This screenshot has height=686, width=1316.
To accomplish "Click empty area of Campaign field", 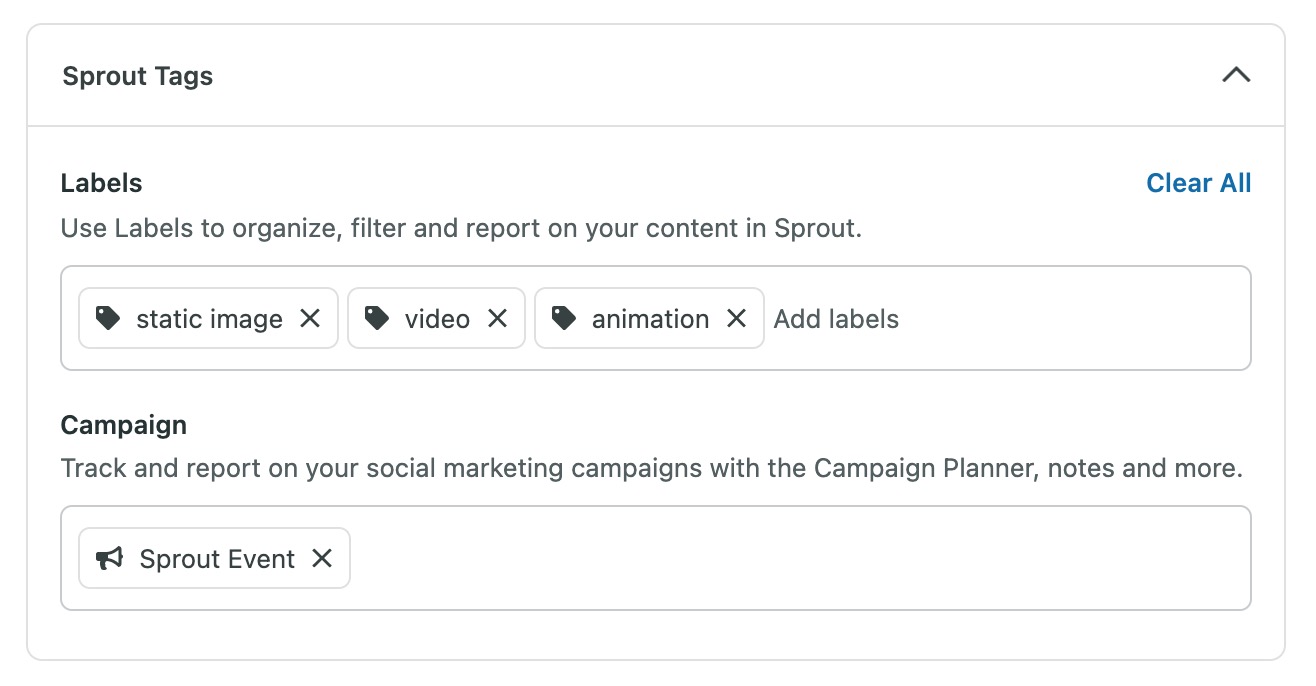I will 800,558.
